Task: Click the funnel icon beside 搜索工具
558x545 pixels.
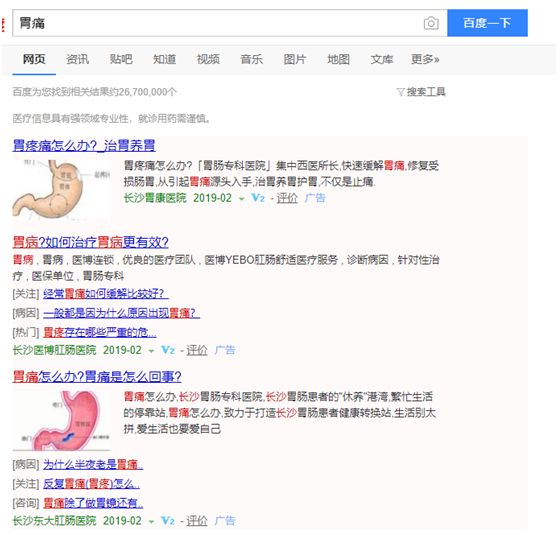Action: (x=401, y=92)
